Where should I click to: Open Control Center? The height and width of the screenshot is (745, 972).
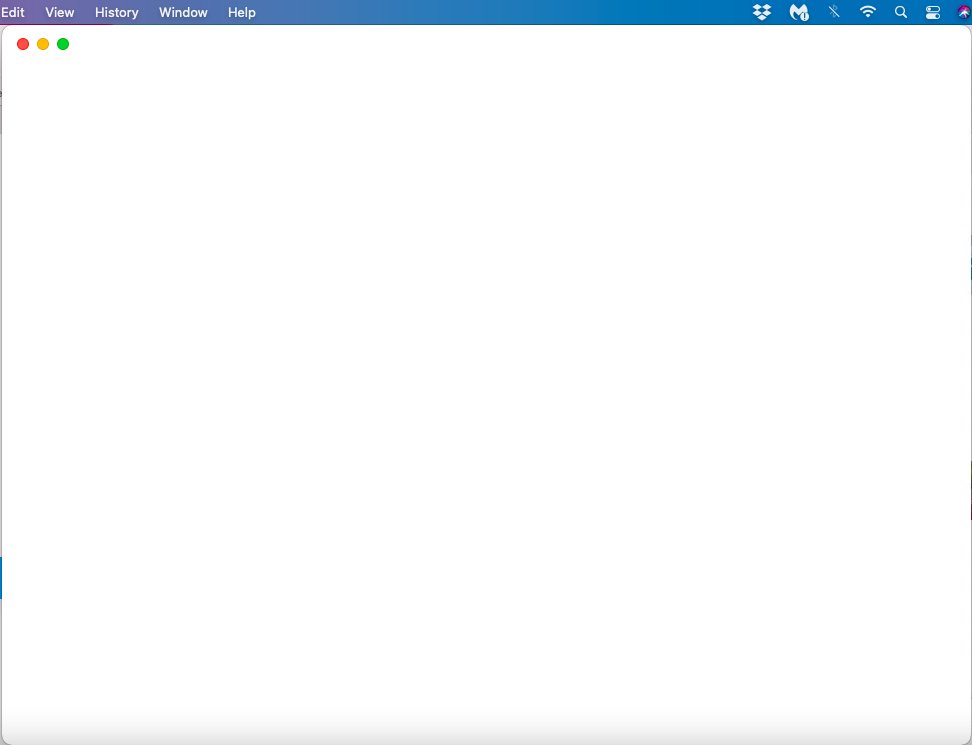pyautogui.click(x=933, y=12)
